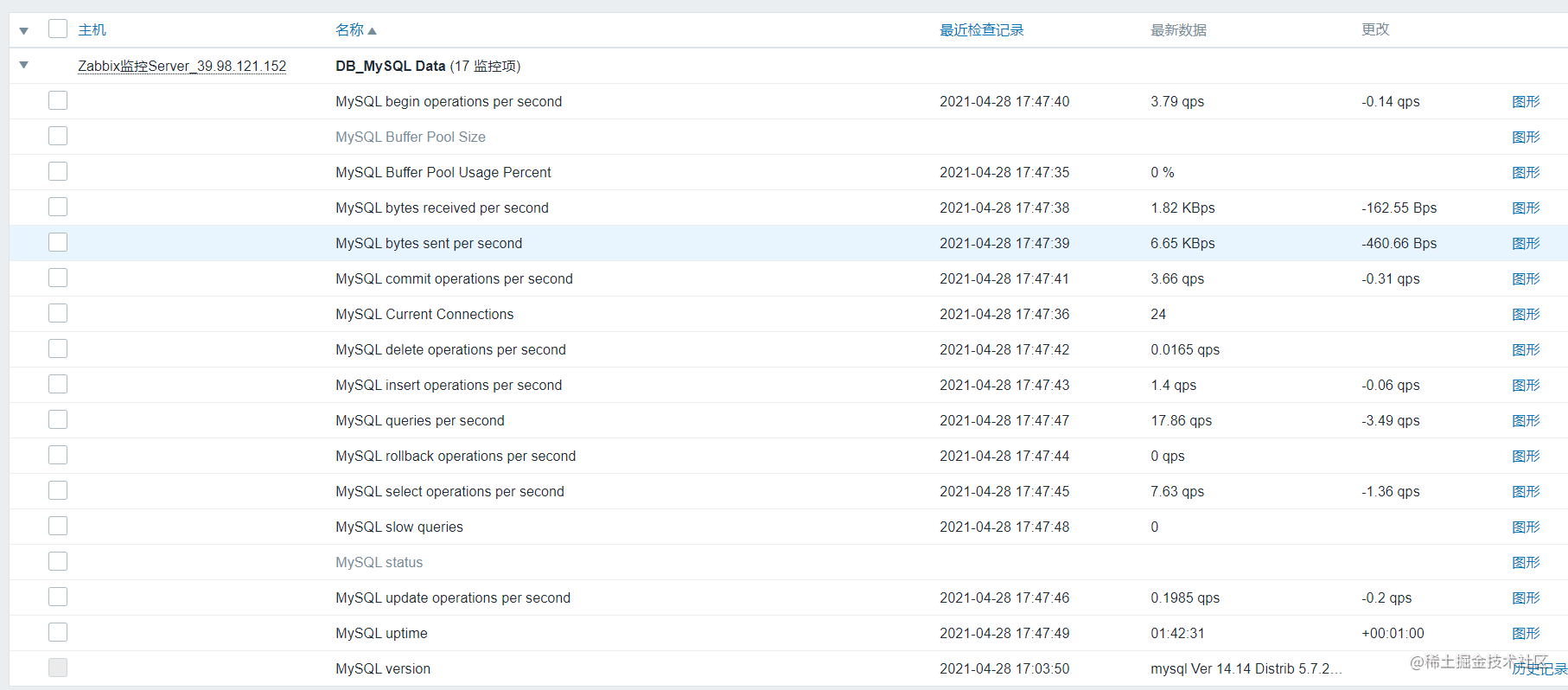
Task: Open 图形 for MySQL uptime
Action: coord(1526,633)
